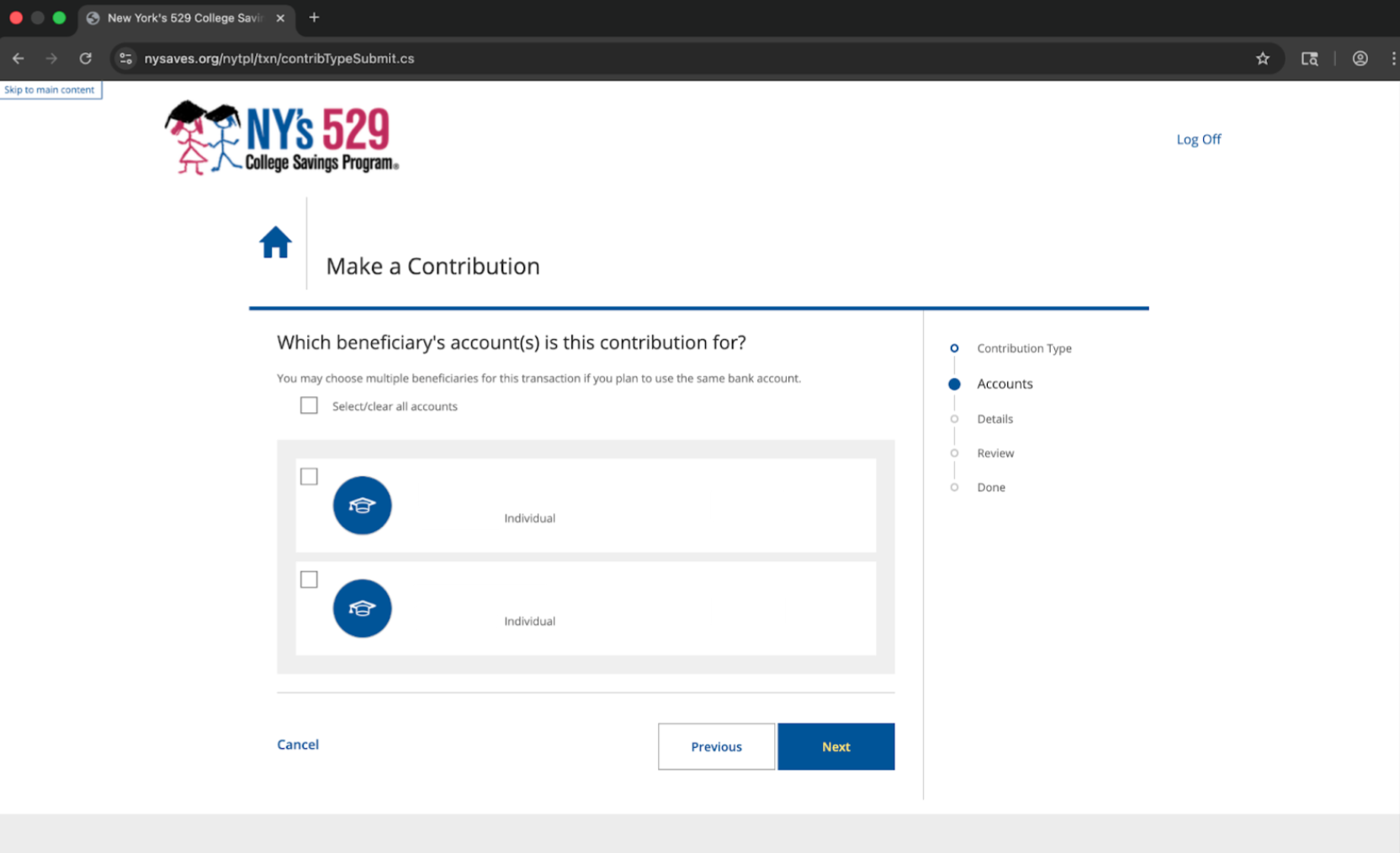Select the Contribution Type step

tap(1024, 348)
